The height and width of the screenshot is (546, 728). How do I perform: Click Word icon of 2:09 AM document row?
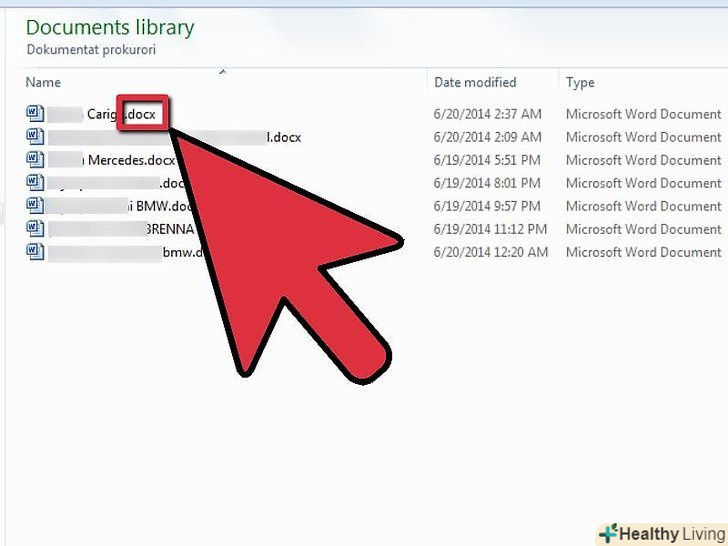click(x=35, y=136)
